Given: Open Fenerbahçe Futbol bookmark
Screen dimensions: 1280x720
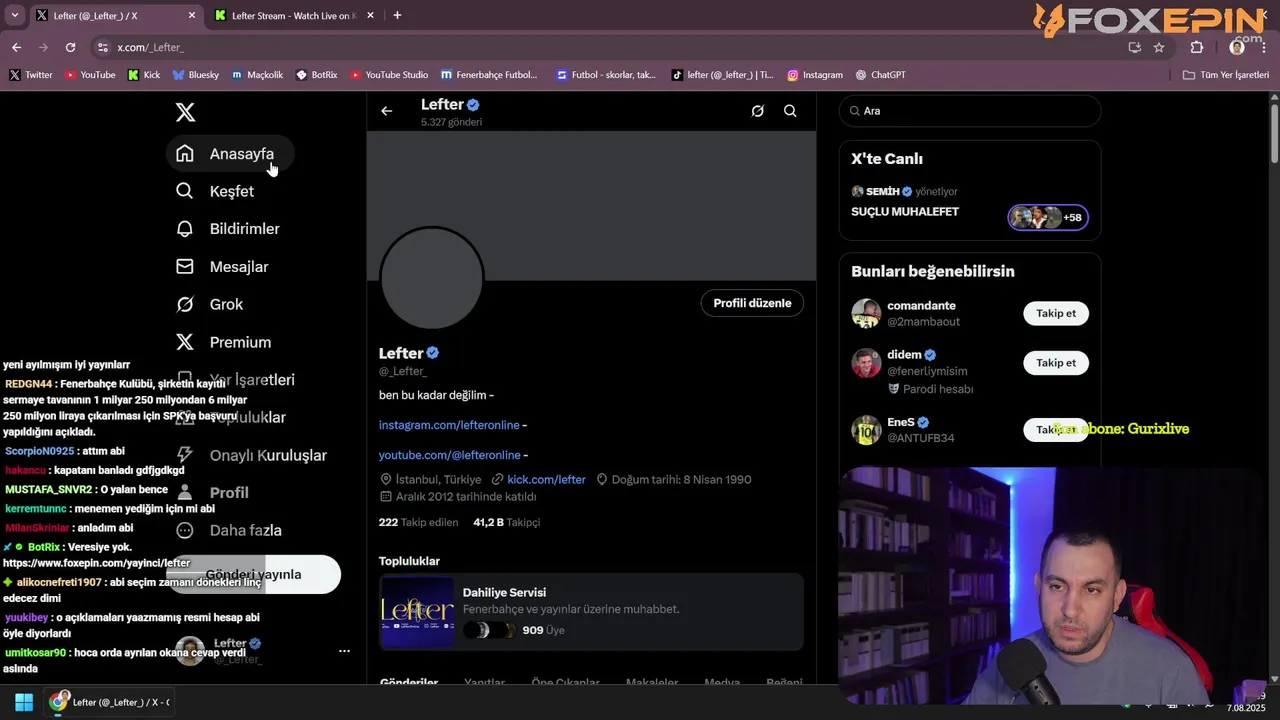Looking at the screenshot, I should (x=489, y=75).
